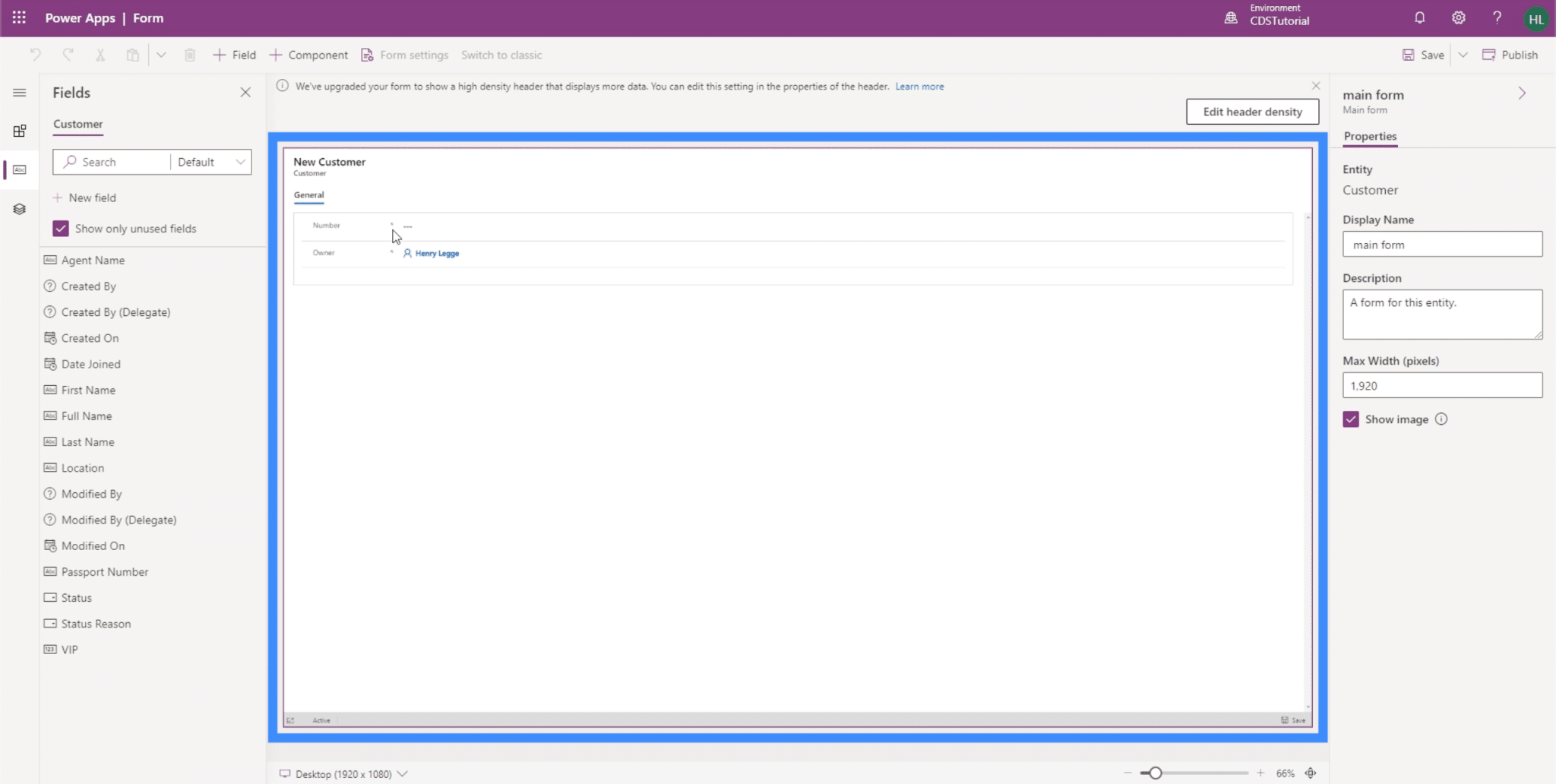Select Last Name field
Screen dimensions: 1556x784
click(79, 441)
